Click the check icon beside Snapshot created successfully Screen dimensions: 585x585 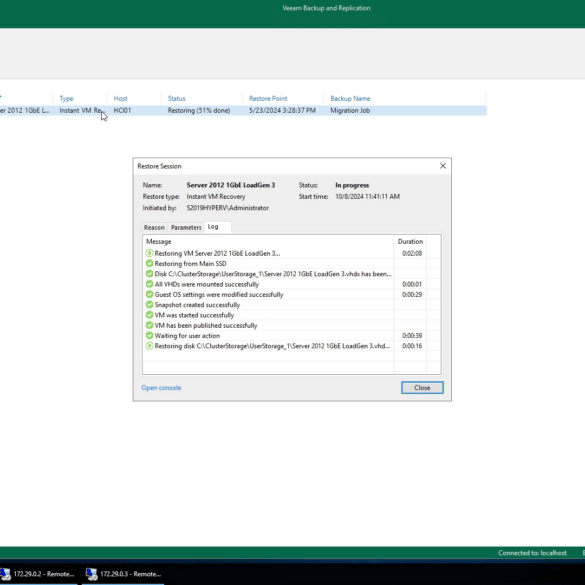pos(149,304)
